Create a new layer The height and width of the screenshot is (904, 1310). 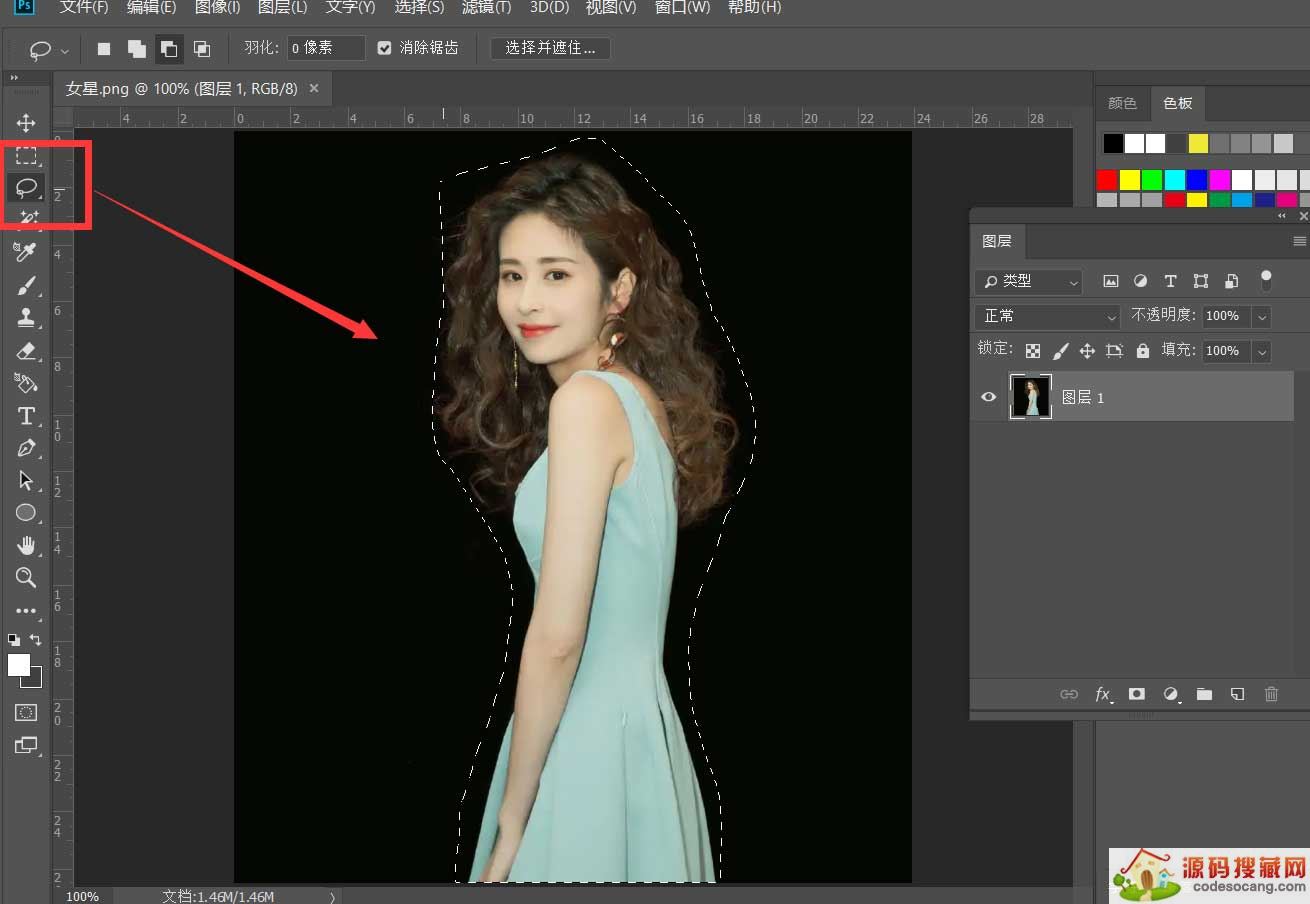pos(1237,694)
